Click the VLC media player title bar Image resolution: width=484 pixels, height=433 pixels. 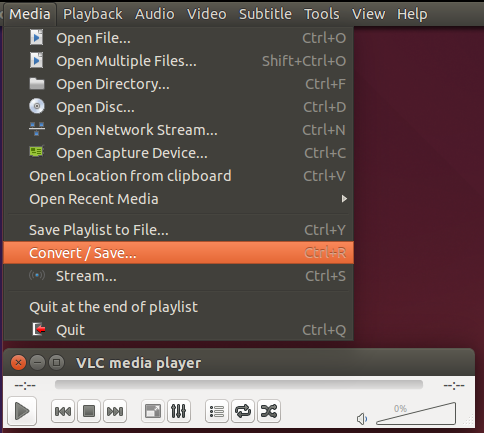coord(239,362)
